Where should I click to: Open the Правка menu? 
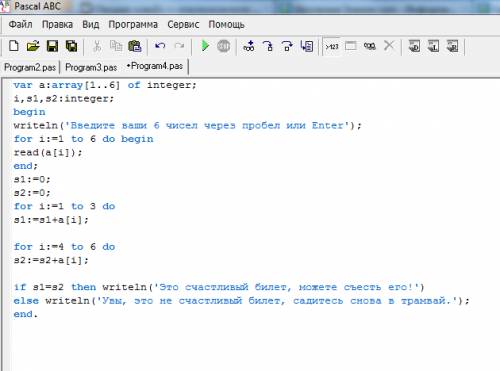tap(57, 24)
